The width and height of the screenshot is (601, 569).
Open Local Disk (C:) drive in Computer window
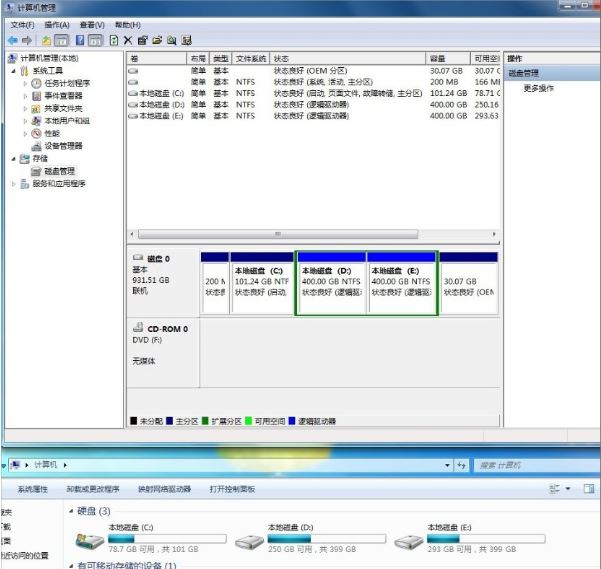[x=150, y=538]
